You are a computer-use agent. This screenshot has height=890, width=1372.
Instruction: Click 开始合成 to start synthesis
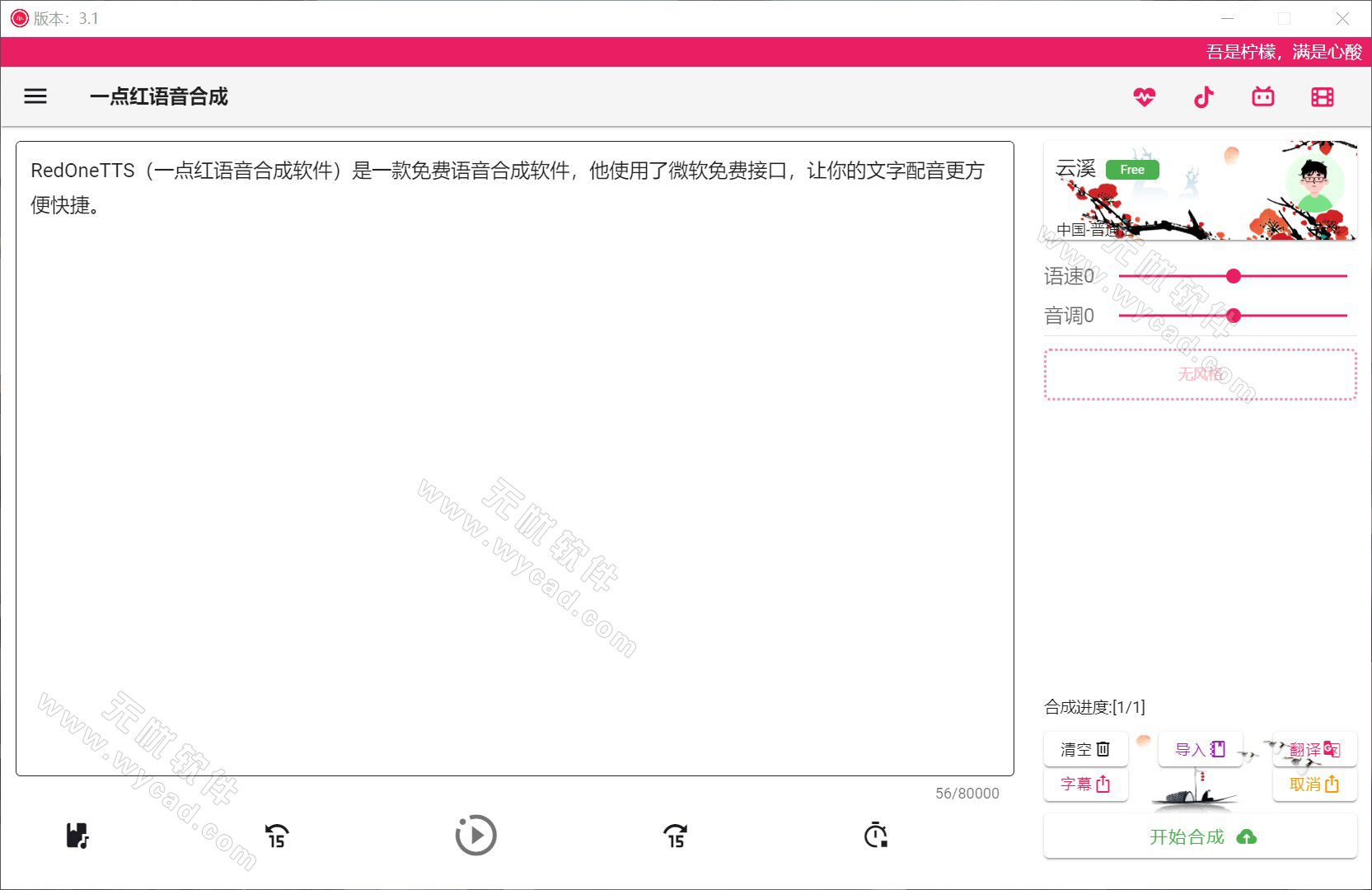pos(1200,836)
